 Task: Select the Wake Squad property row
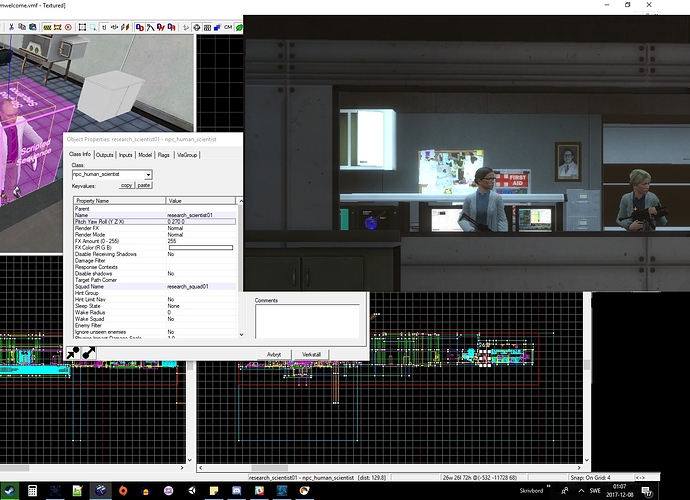pyautogui.click(x=155, y=319)
